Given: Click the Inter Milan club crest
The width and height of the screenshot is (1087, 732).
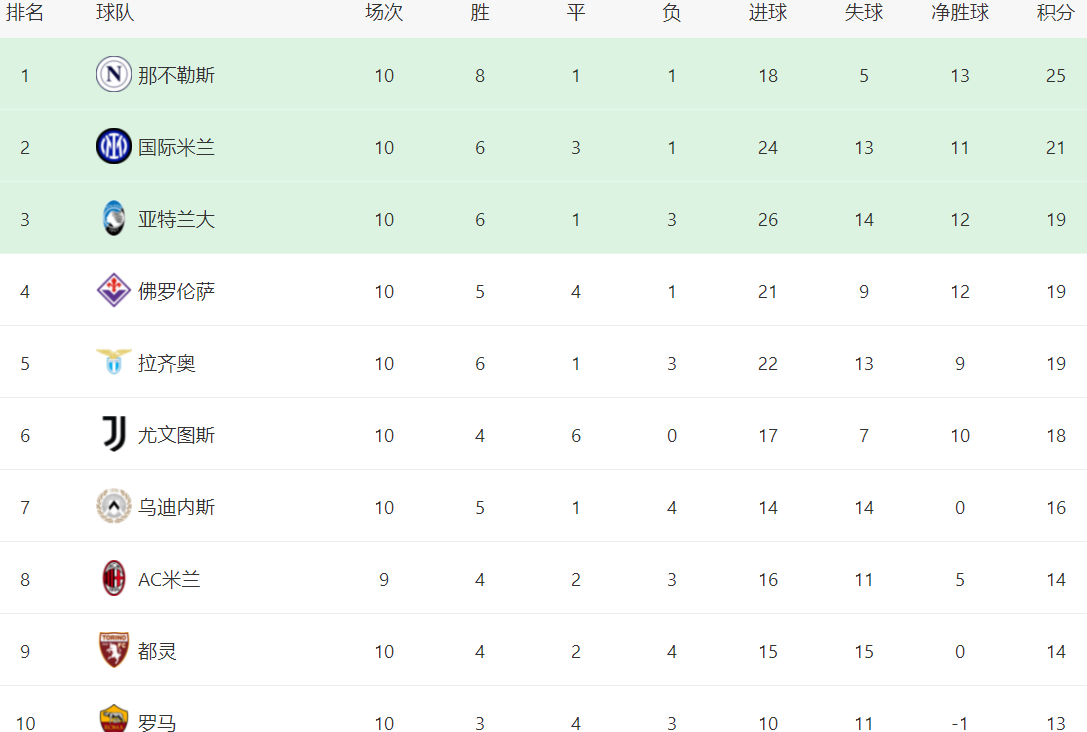Looking at the screenshot, I should tap(114, 147).
